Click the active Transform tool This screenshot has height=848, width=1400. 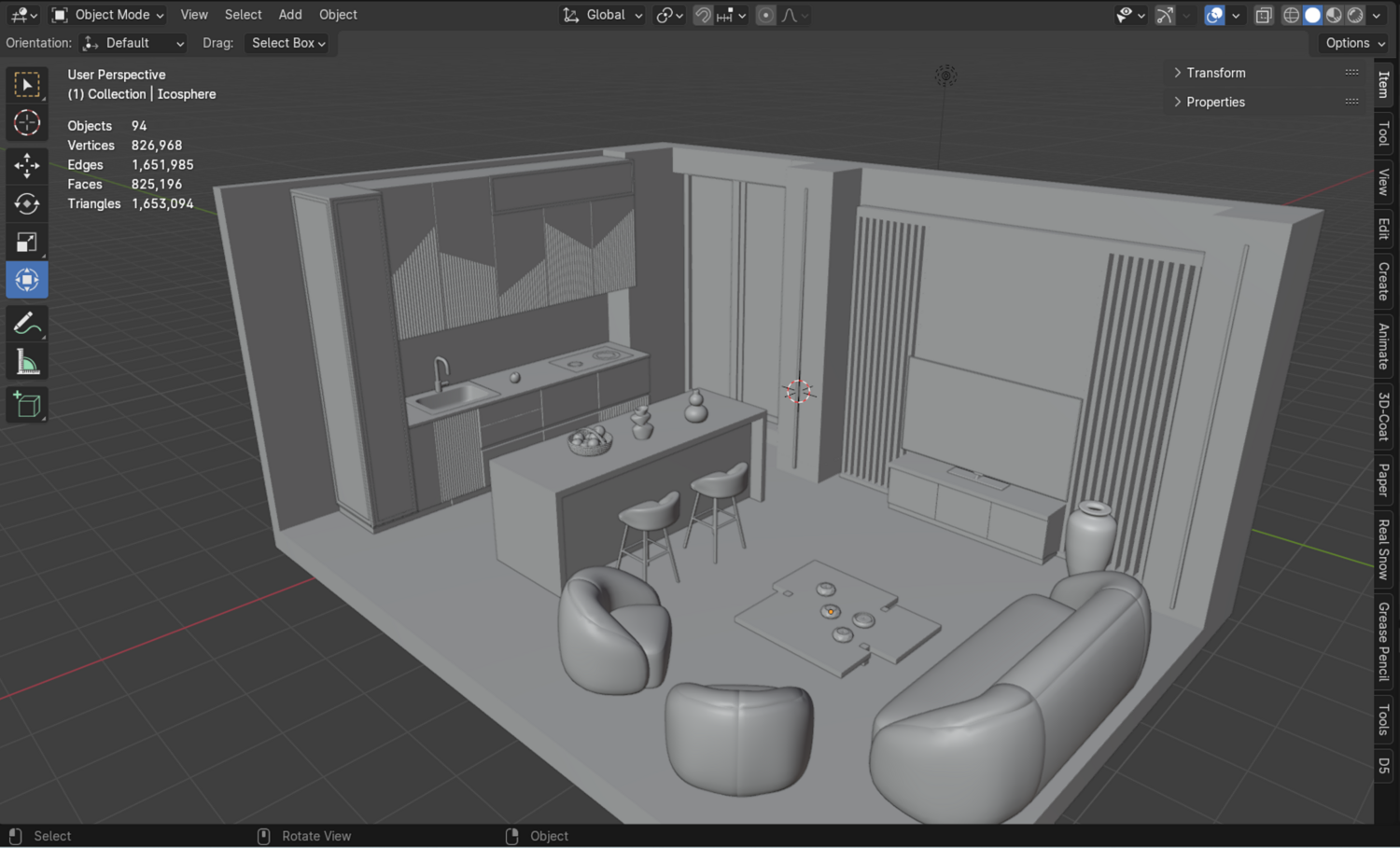27,280
